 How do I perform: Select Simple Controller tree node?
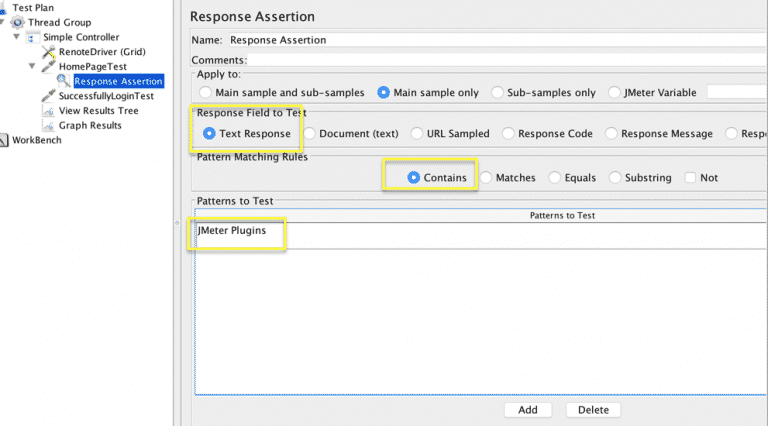[x=81, y=37]
